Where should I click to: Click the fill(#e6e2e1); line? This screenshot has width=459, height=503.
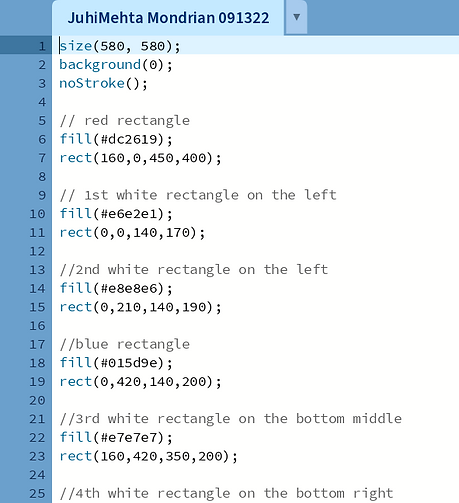click(x=116, y=214)
